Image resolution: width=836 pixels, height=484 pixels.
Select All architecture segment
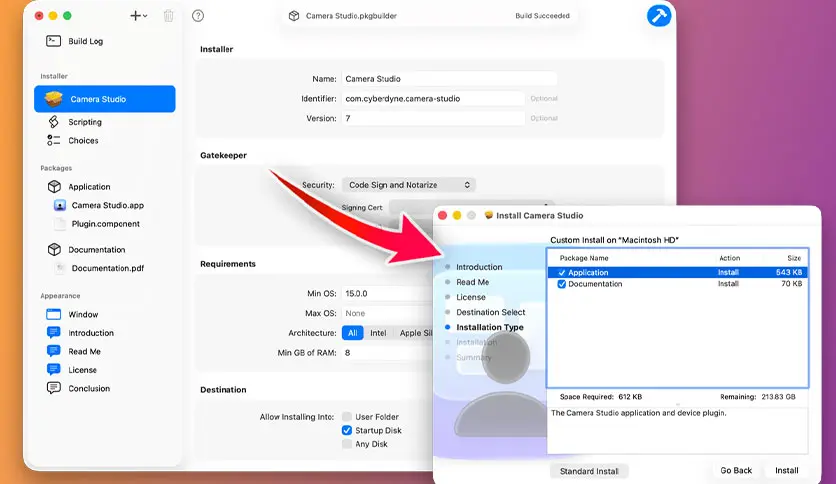click(x=352, y=333)
